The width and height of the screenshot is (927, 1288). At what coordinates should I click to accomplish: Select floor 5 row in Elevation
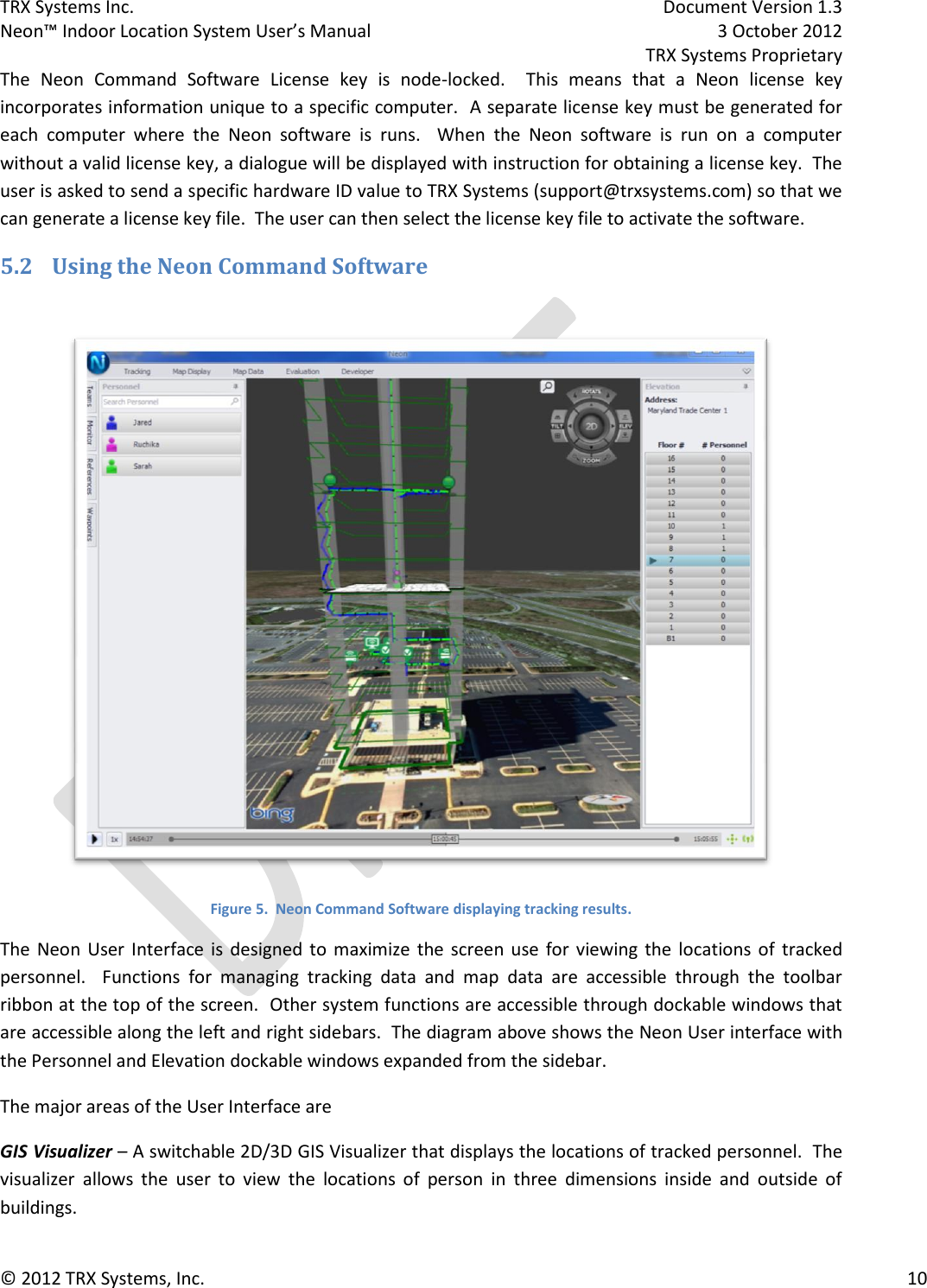(698, 582)
